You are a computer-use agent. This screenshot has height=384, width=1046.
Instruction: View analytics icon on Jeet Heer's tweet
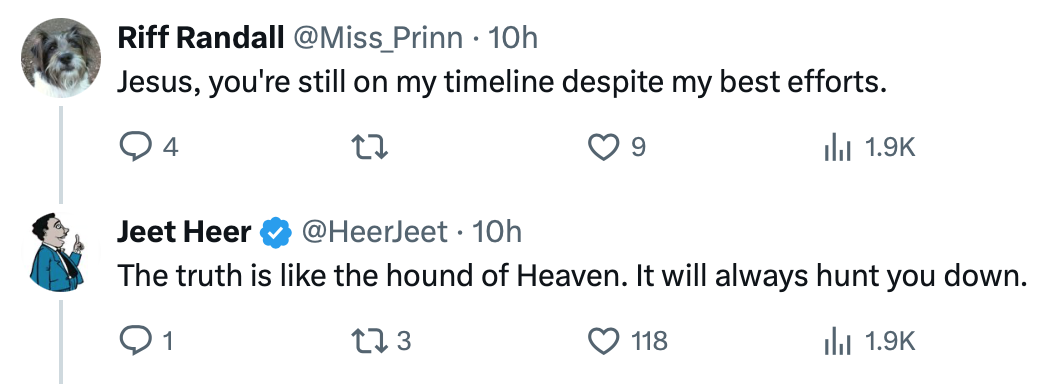[837, 341]
